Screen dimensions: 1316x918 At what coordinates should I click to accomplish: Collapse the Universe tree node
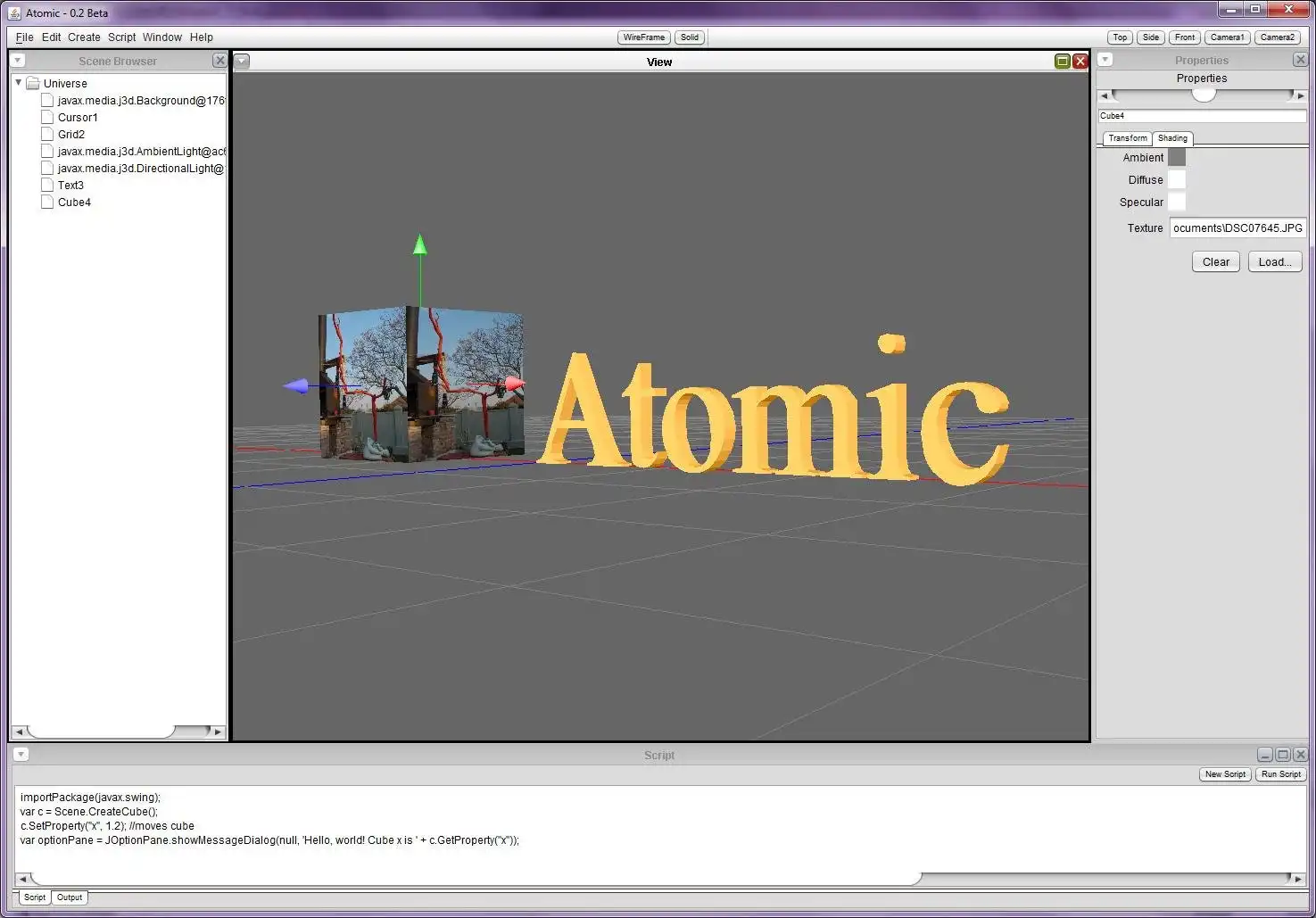coord(18,83)
